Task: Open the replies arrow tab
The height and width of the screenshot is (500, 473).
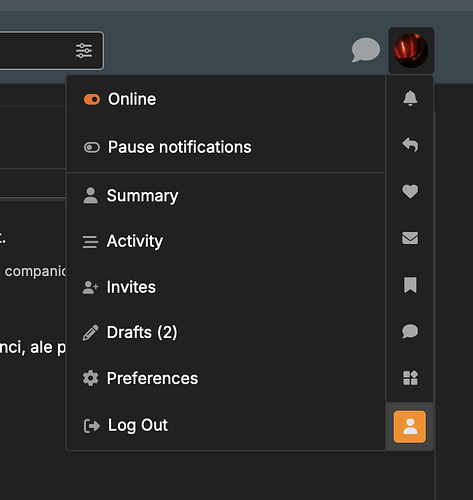Action: (x=410, y=145)
